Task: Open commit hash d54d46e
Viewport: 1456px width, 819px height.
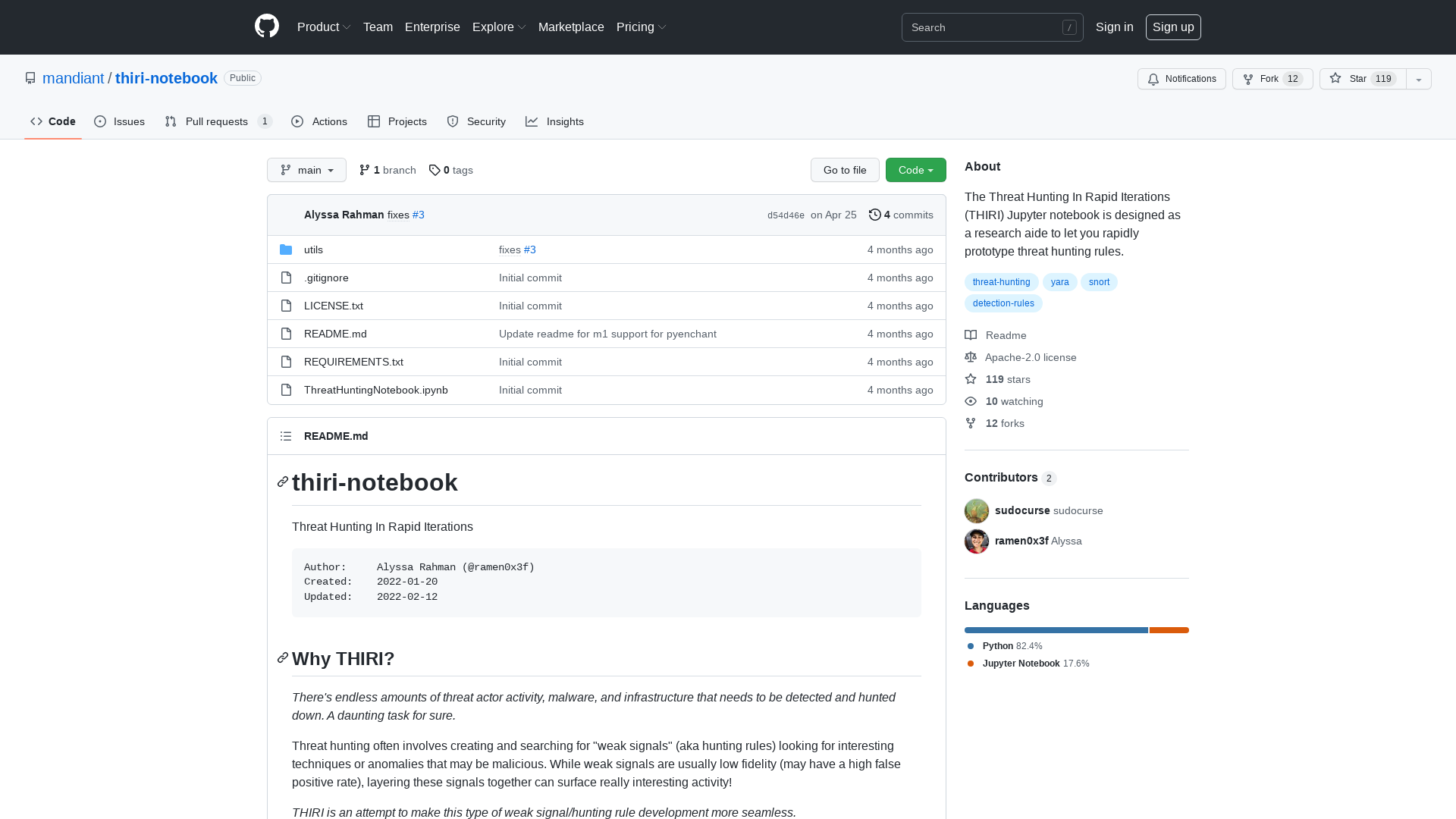Action: [x=786, y=215]
